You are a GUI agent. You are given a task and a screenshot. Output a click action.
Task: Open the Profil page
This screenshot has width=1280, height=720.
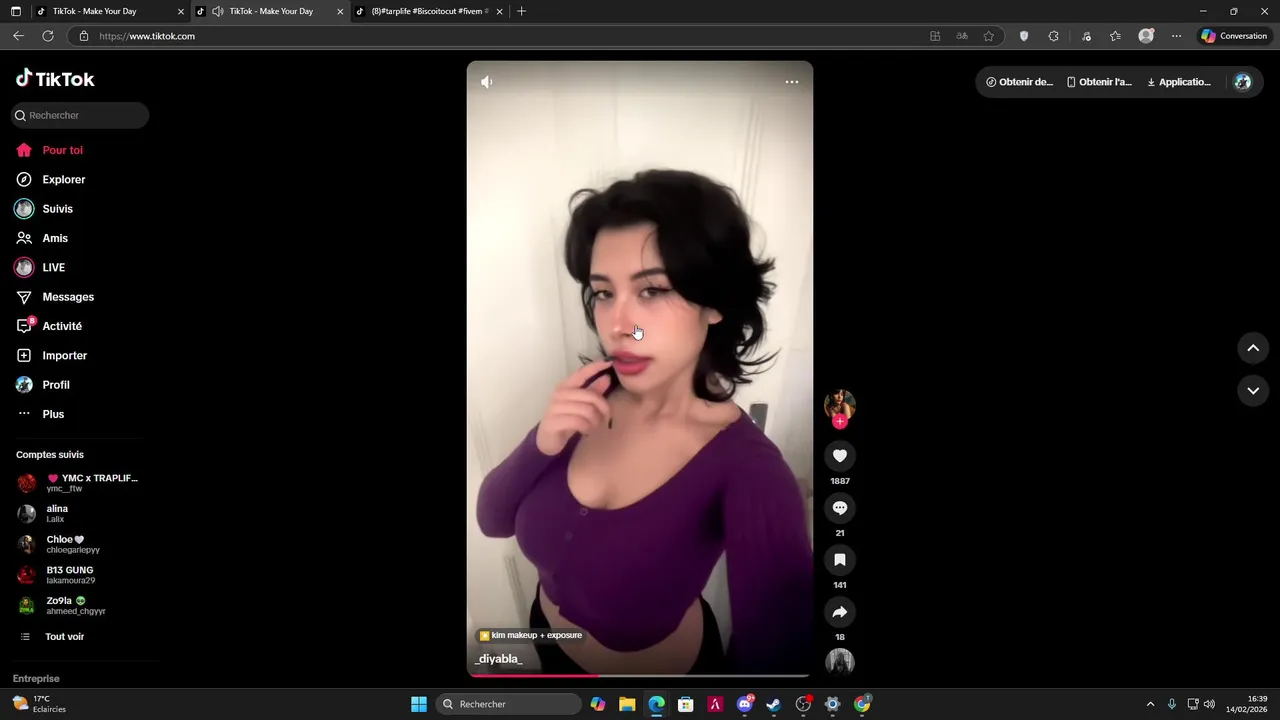tap(56, 385)
